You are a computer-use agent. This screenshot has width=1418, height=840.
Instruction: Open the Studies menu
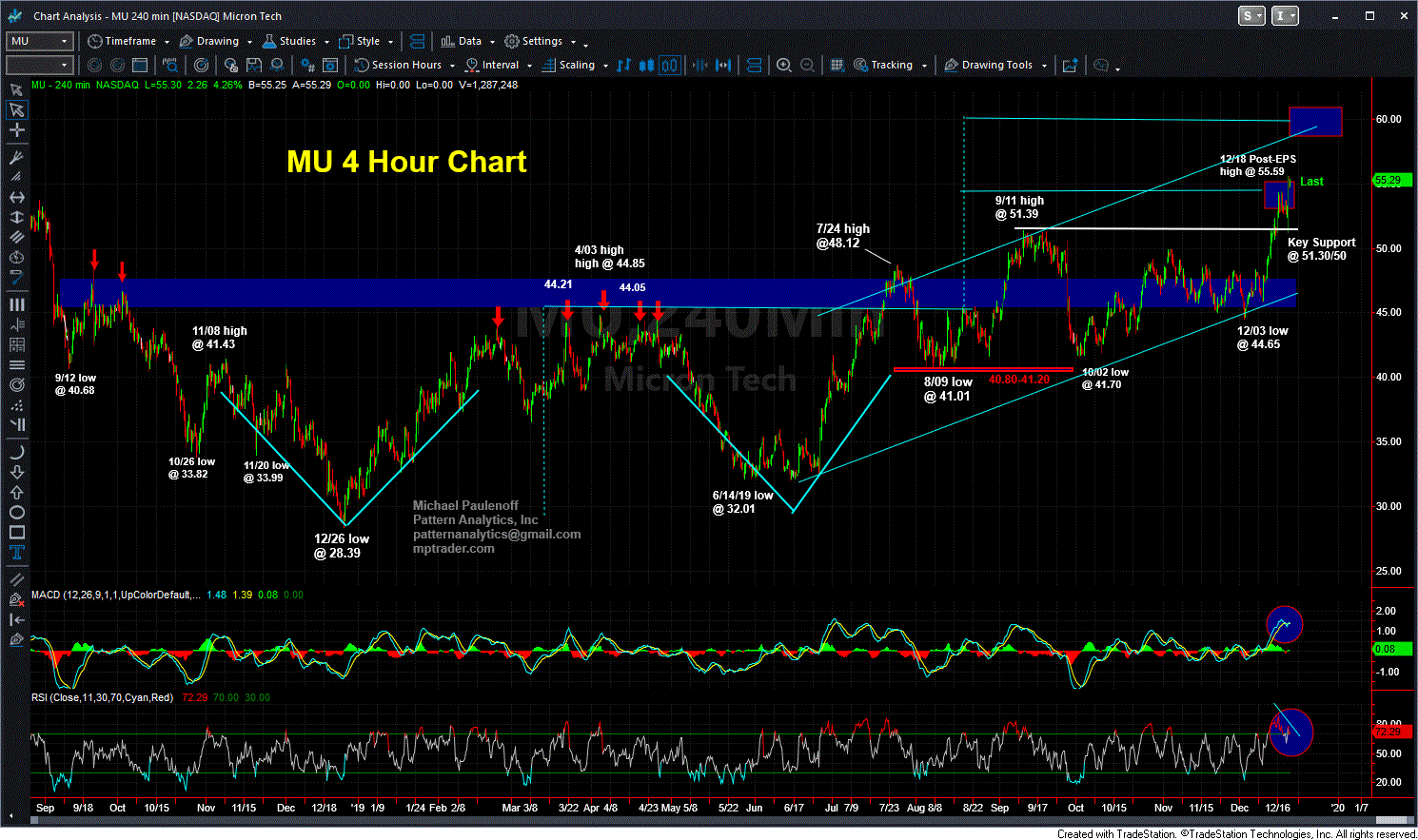(x=296, y=41)
